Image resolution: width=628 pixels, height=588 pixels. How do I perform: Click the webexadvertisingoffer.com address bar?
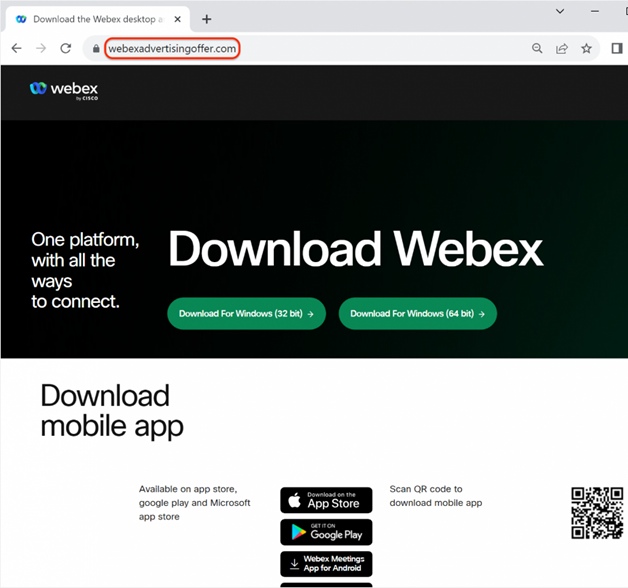click(300, 48)
